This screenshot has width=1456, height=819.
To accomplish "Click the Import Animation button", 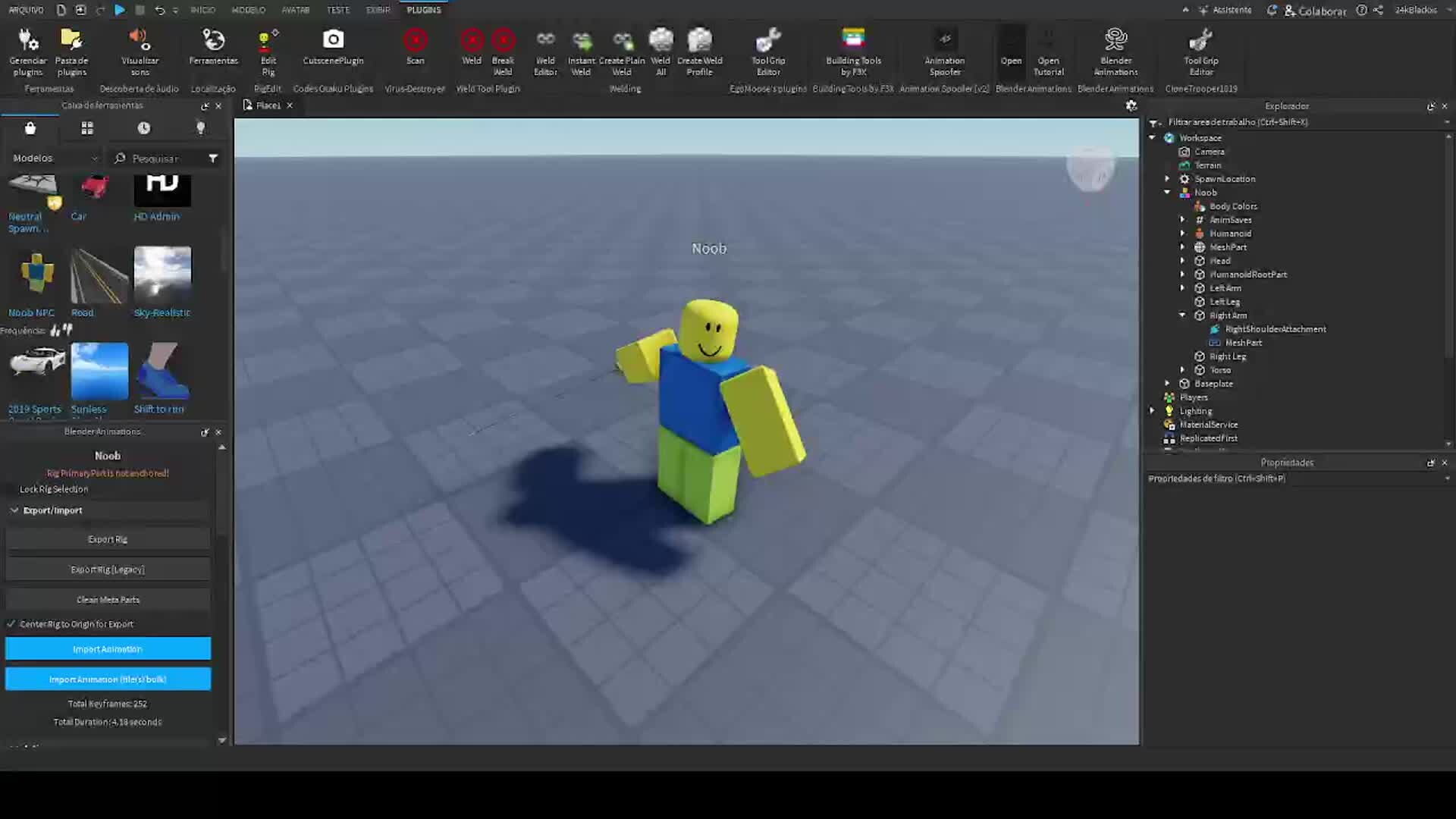I will point(108,649).
